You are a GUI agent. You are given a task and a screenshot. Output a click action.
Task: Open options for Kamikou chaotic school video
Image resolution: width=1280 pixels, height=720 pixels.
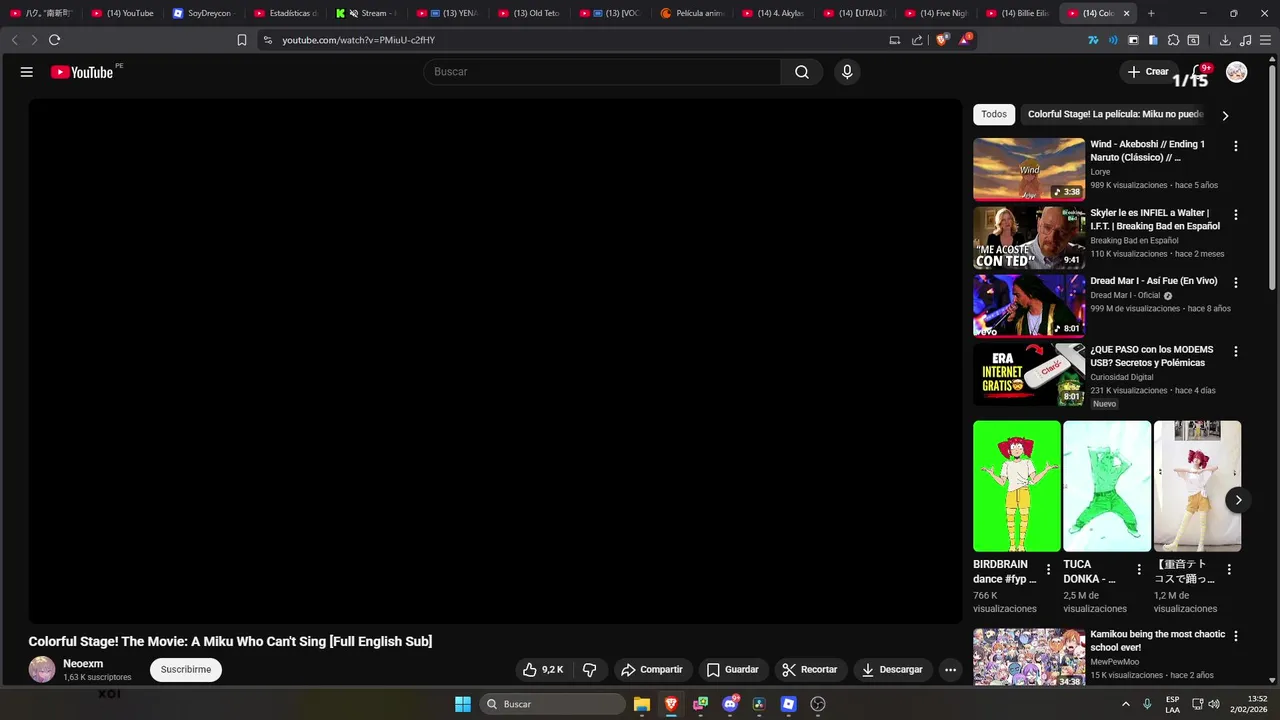[1236, 636]
